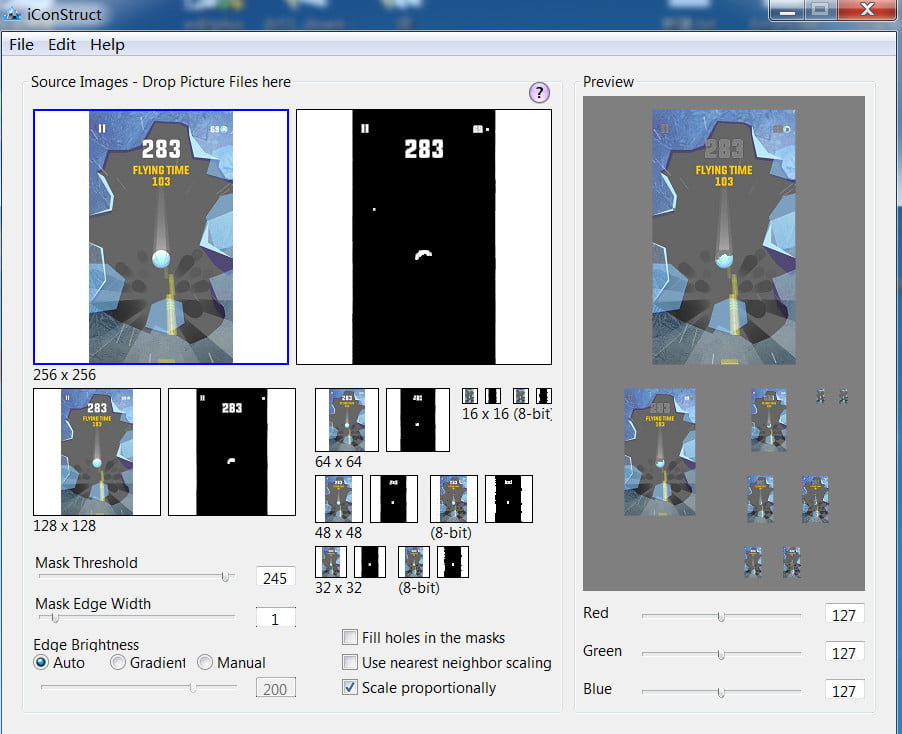Open the File menu

pyautogui.click(x=21, y=44)
